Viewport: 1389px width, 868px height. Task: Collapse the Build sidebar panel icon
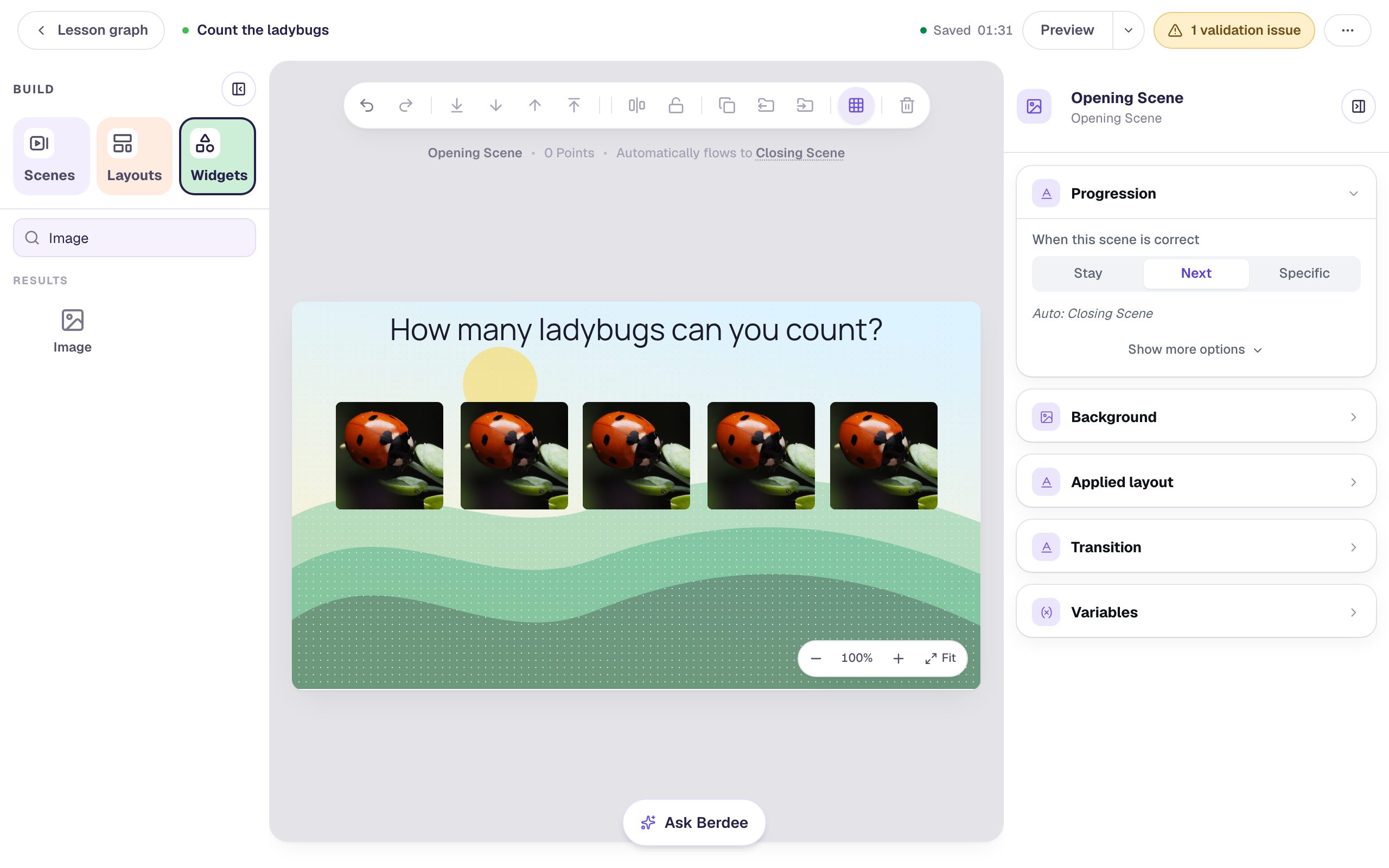239,89
